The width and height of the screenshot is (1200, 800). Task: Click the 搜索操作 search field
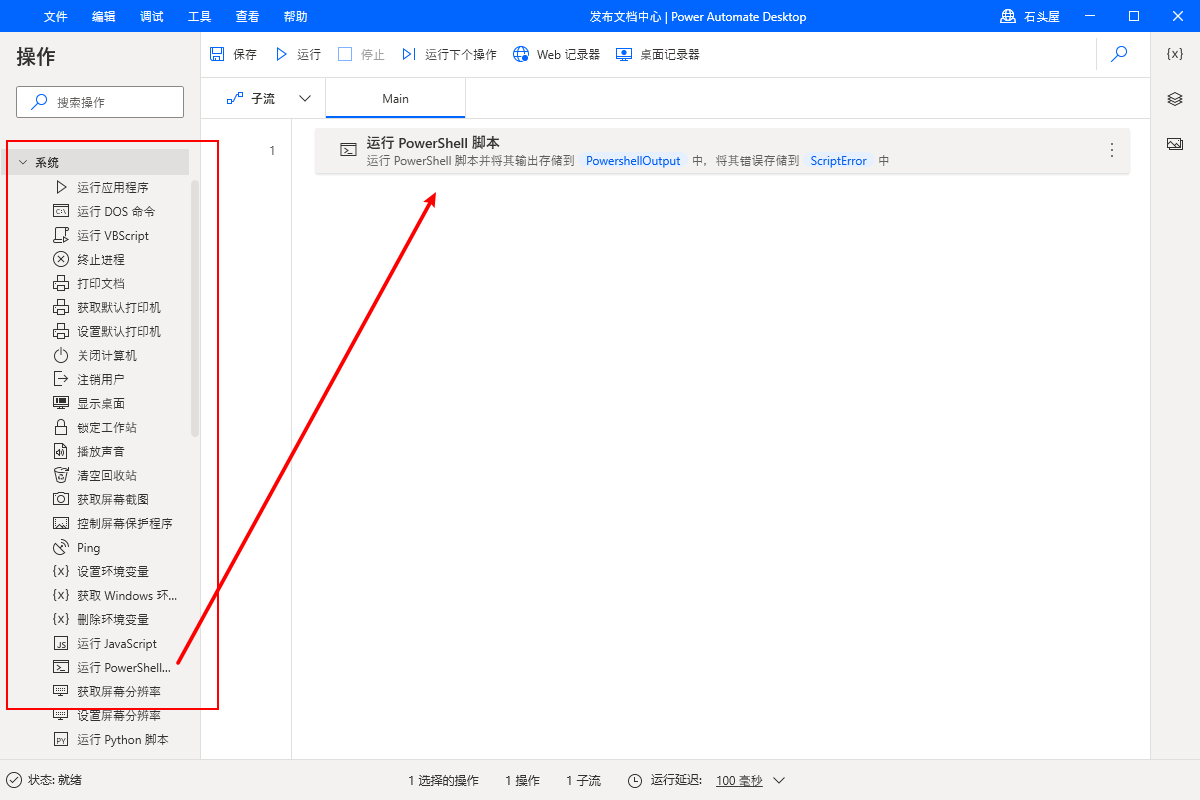coord(100,102)
